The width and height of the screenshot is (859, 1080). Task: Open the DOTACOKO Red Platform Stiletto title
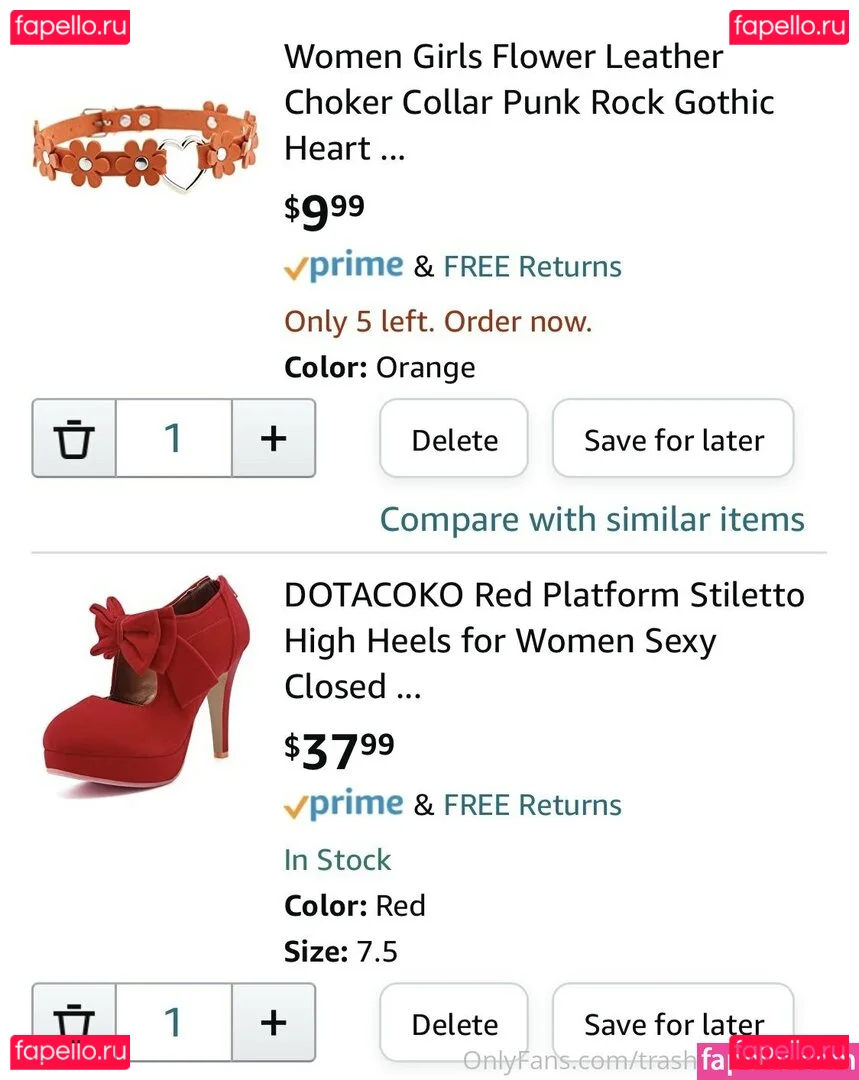543,640
